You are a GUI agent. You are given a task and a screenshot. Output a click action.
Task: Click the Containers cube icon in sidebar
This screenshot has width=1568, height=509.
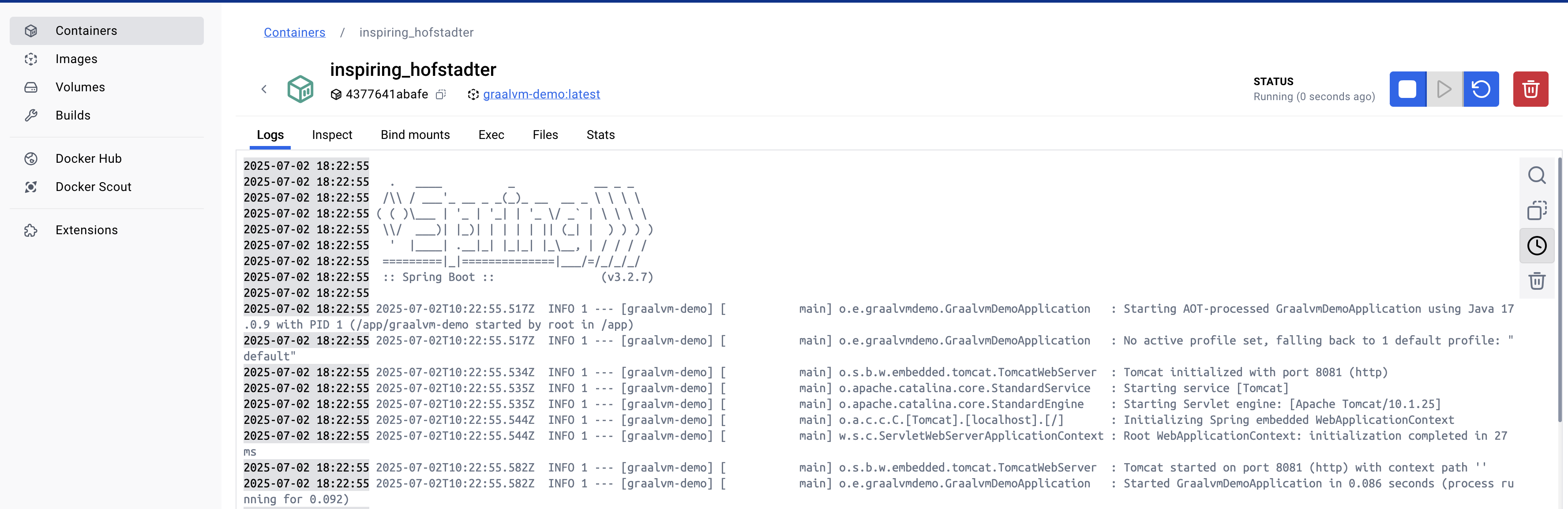31,30
